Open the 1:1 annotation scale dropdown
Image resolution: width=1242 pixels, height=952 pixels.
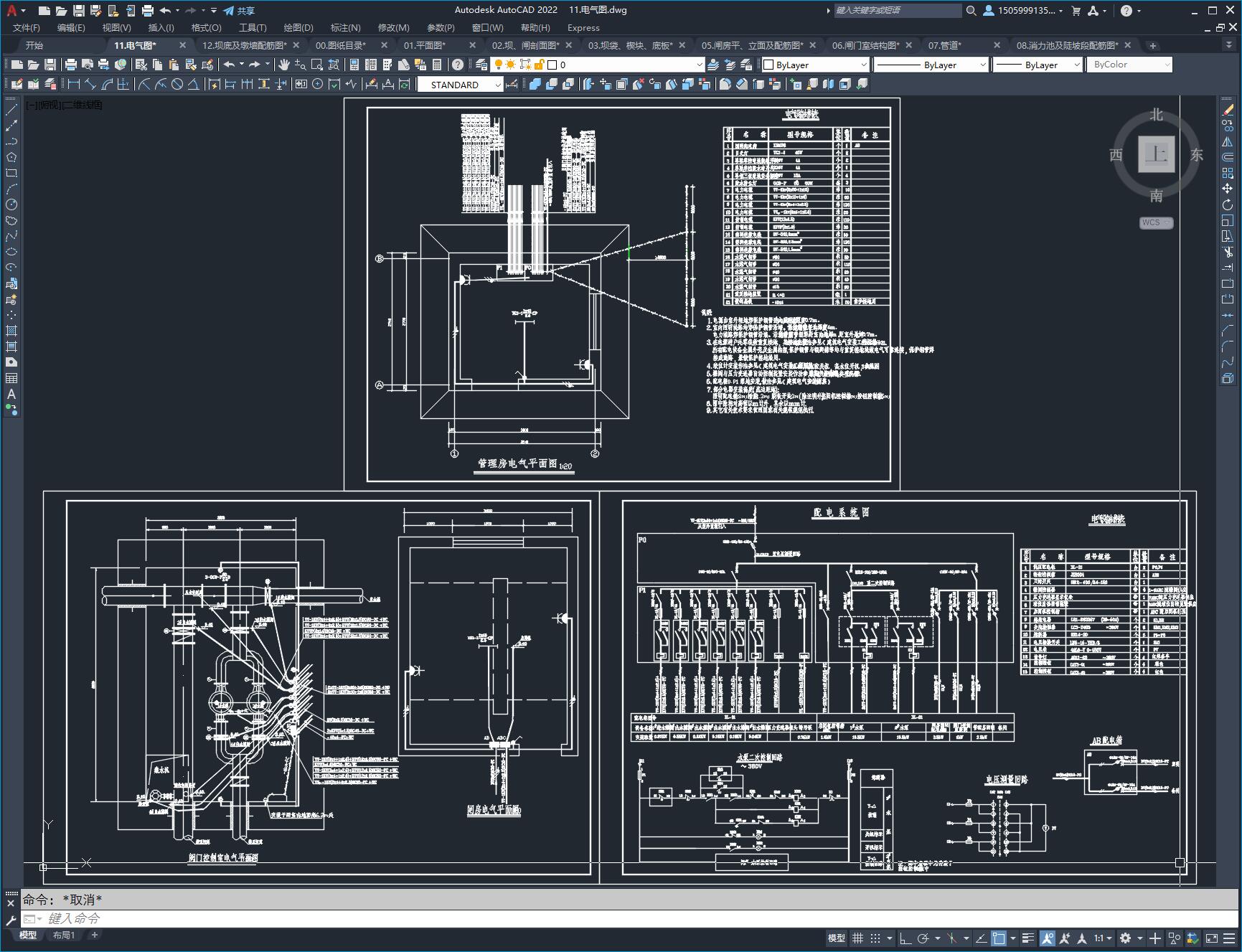1103,938
